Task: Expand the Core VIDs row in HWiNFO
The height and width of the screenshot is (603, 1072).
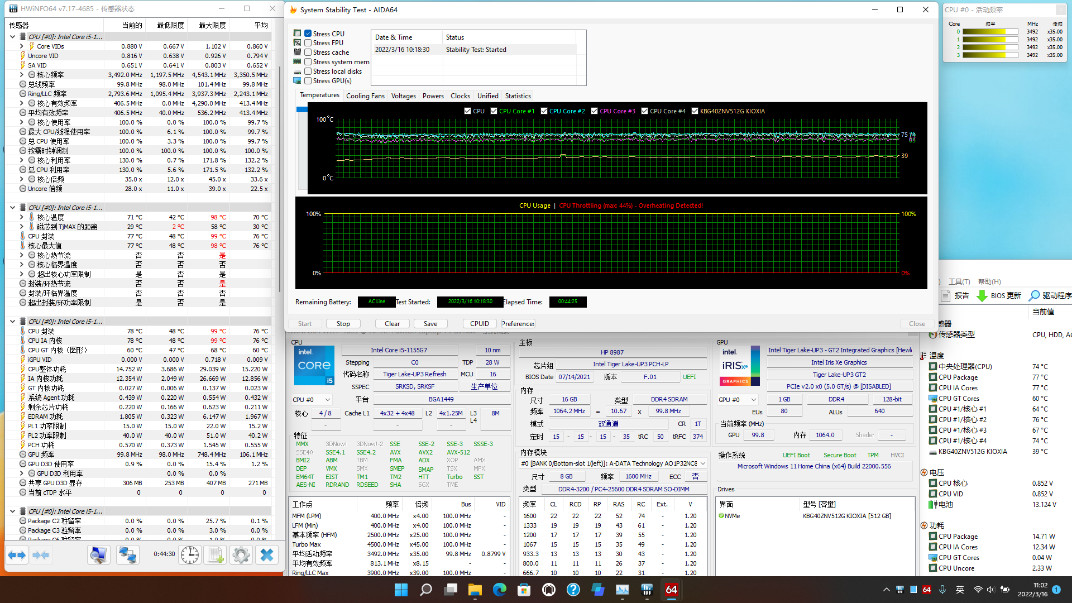Action: [x=22, y=46]
